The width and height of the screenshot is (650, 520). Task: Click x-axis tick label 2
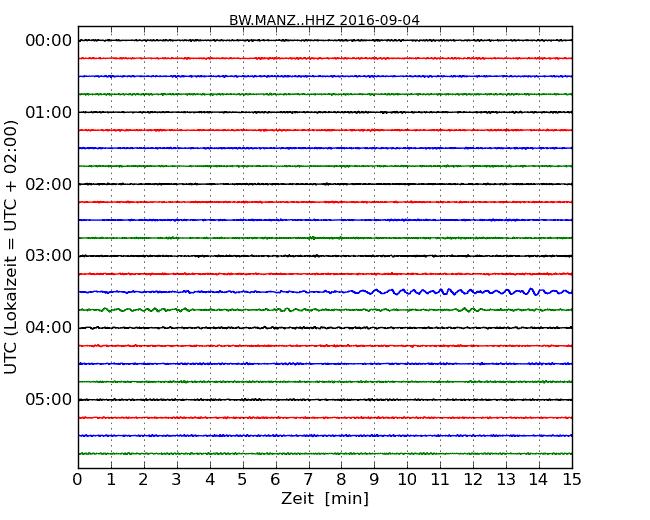(x=143, y=480)
